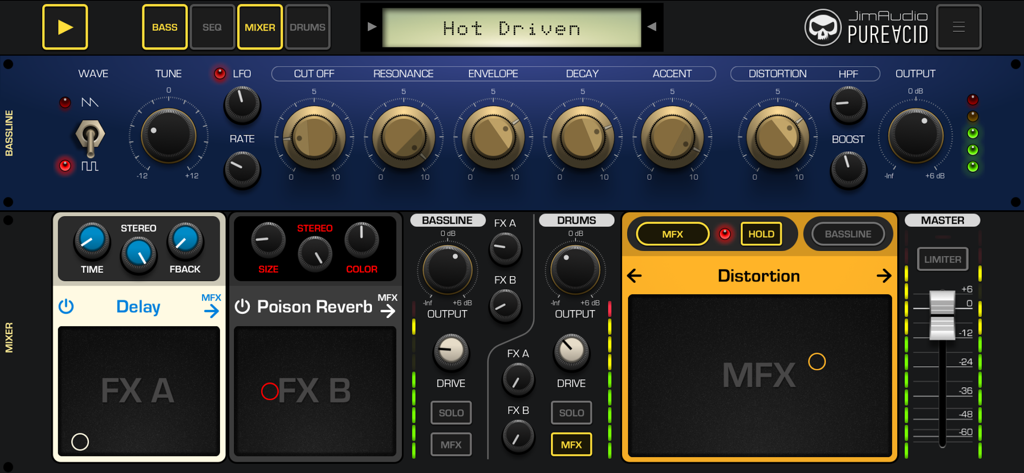Toggle the Delay power icon
The height and width of the screenshot is (473, 1024).
pos(65,306)
